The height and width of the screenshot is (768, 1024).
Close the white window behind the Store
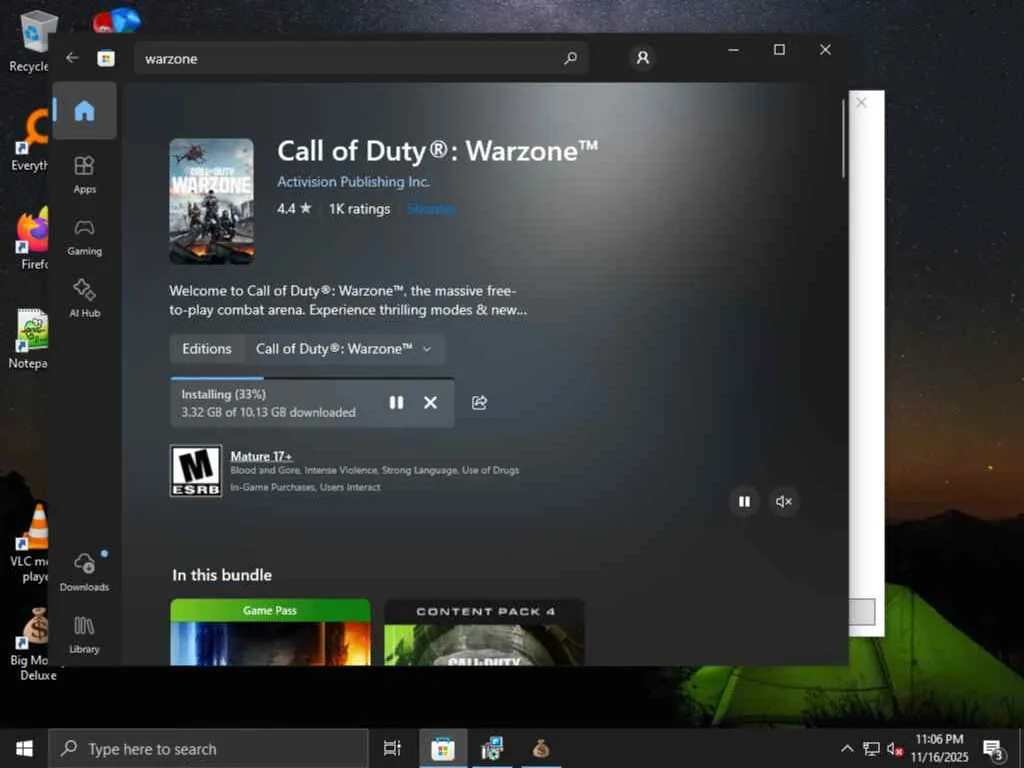pyautogui.click(x=861, y=103)
